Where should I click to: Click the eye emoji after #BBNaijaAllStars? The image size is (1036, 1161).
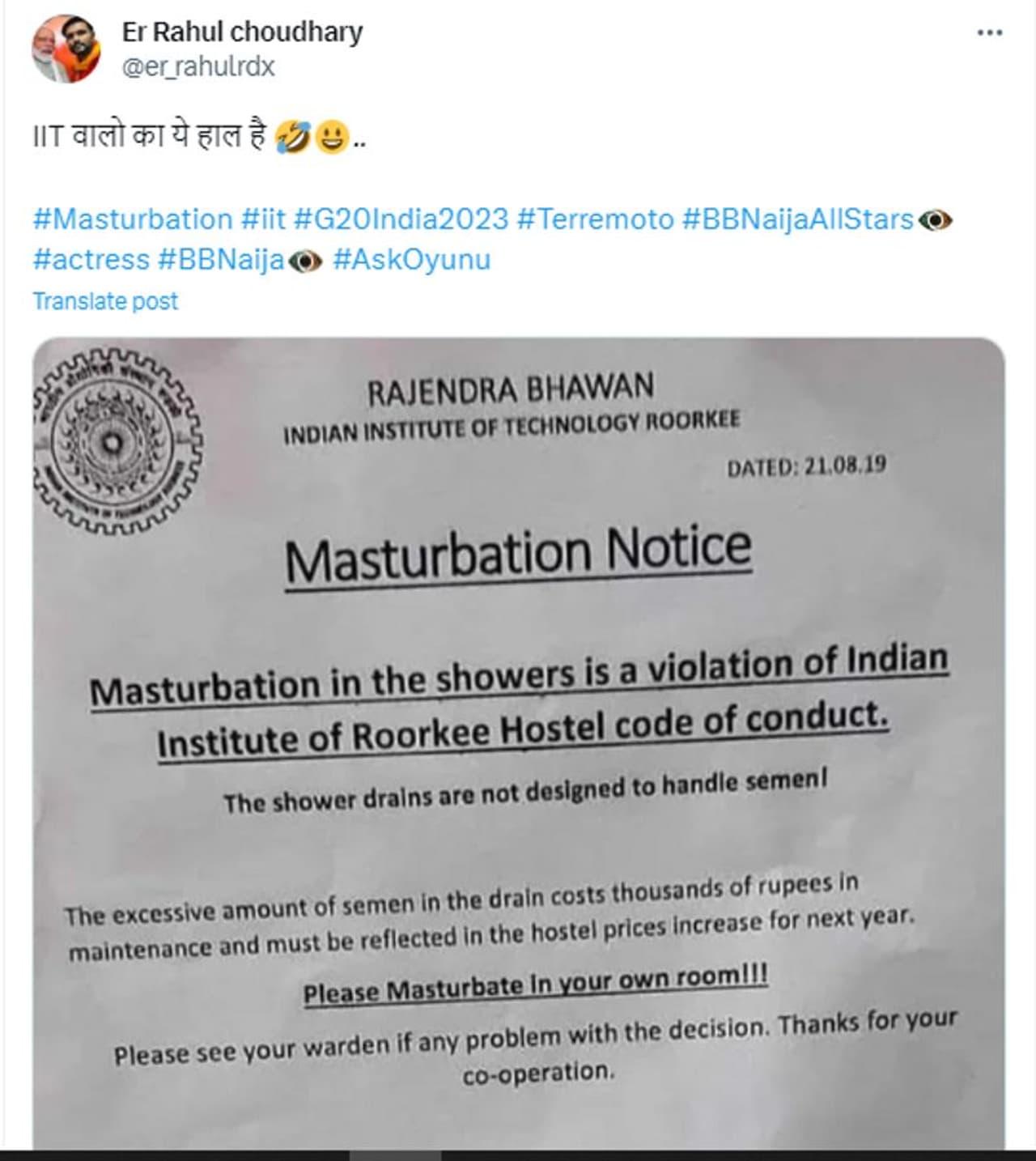(x=936, y=220)
